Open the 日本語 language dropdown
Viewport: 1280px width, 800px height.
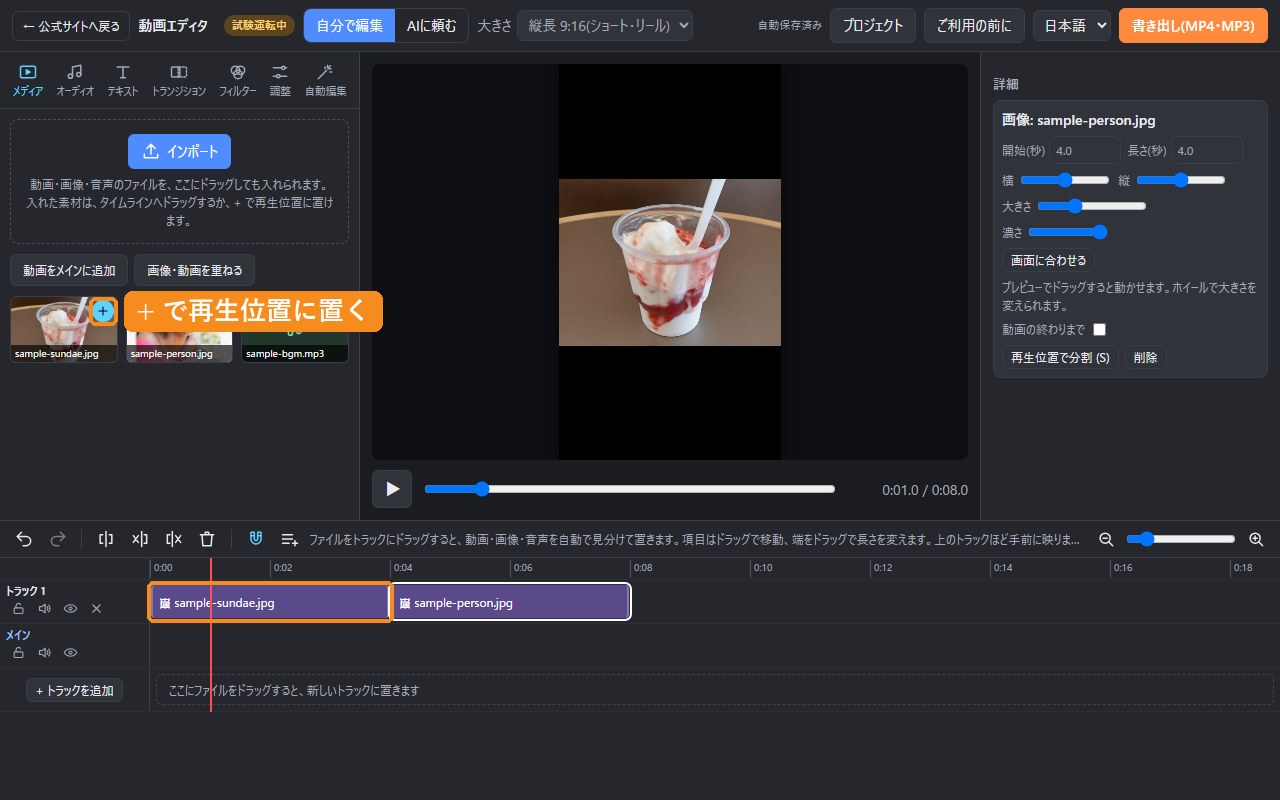click(x=1071, y=26)
